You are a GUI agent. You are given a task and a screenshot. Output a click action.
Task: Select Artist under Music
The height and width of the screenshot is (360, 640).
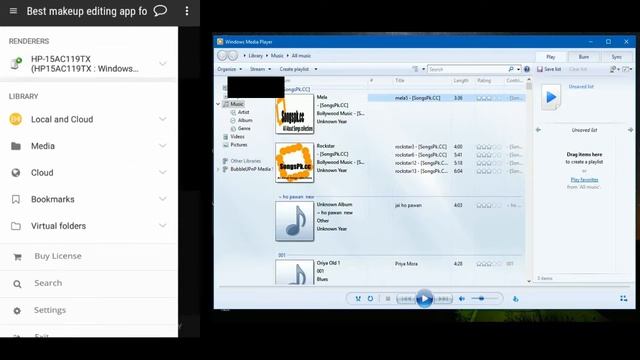tap(243, 112)
